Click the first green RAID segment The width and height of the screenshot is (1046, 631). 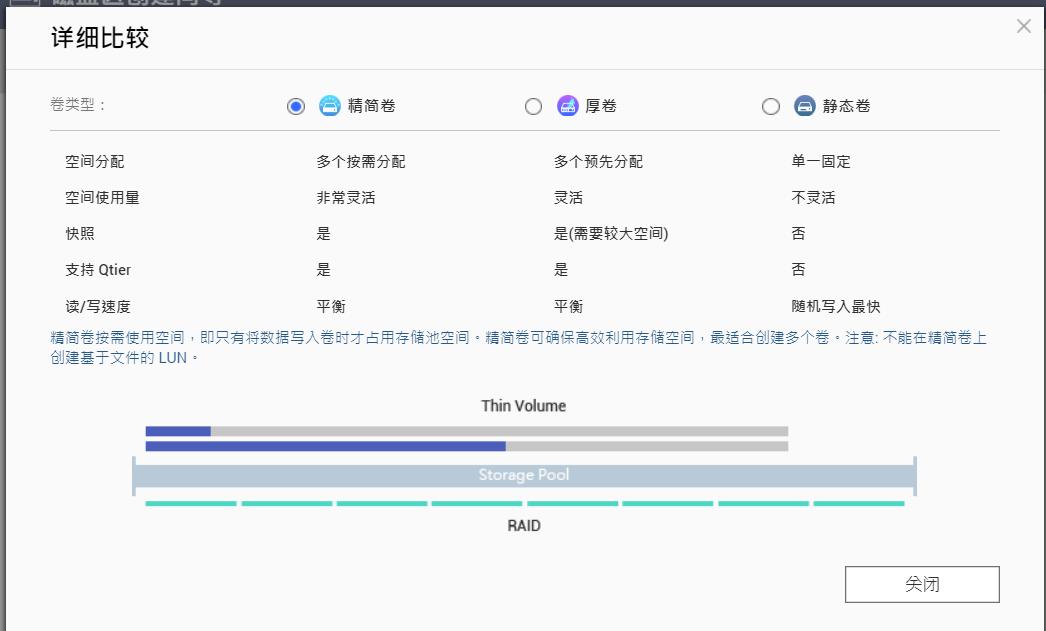[190, 501]
